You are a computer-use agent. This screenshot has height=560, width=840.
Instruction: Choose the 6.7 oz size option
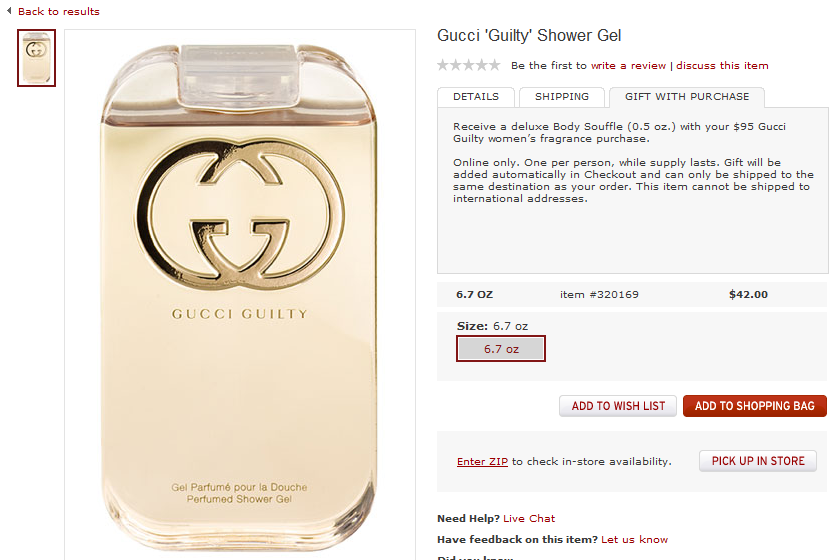[501, 349]
